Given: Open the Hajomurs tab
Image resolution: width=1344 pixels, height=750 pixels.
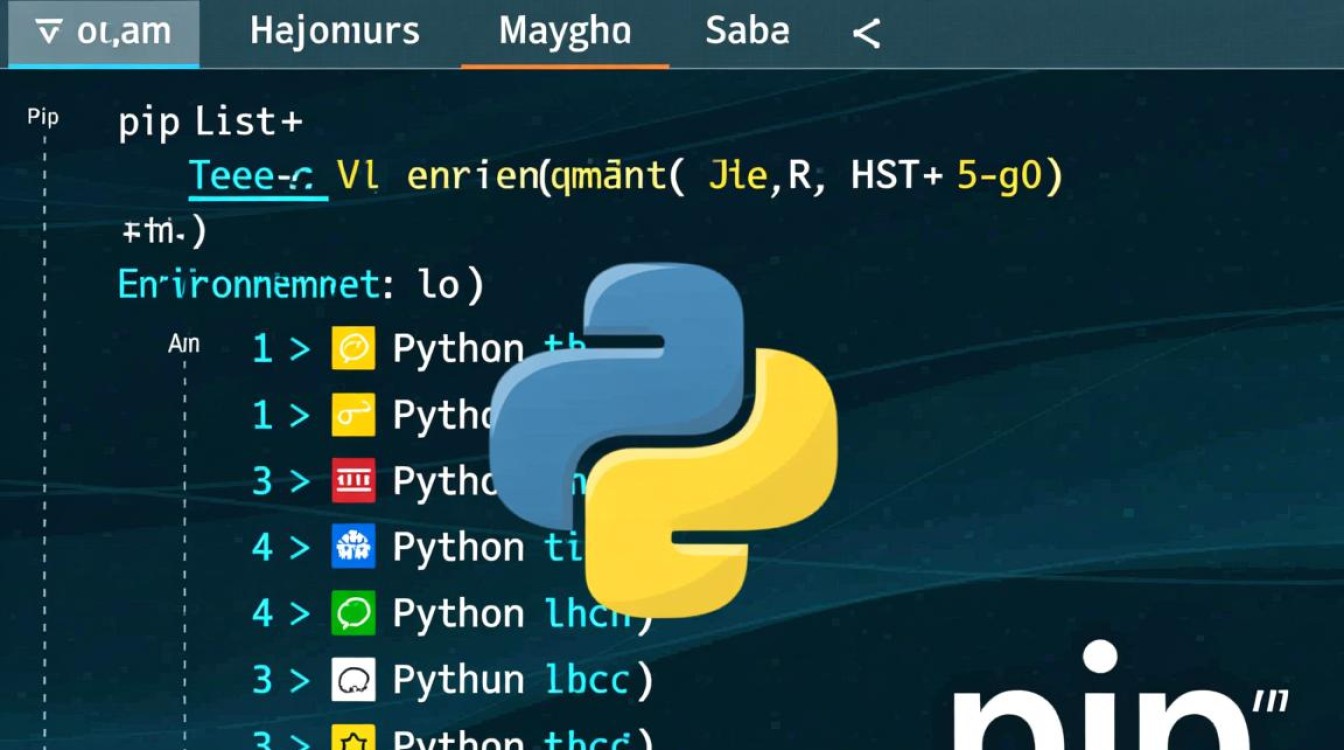Looking at the screenshot, I should [x=335, y=32].
